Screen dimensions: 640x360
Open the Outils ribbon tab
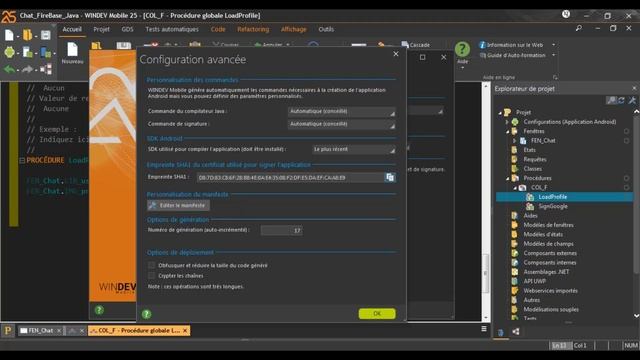click(x=326, y=29)
